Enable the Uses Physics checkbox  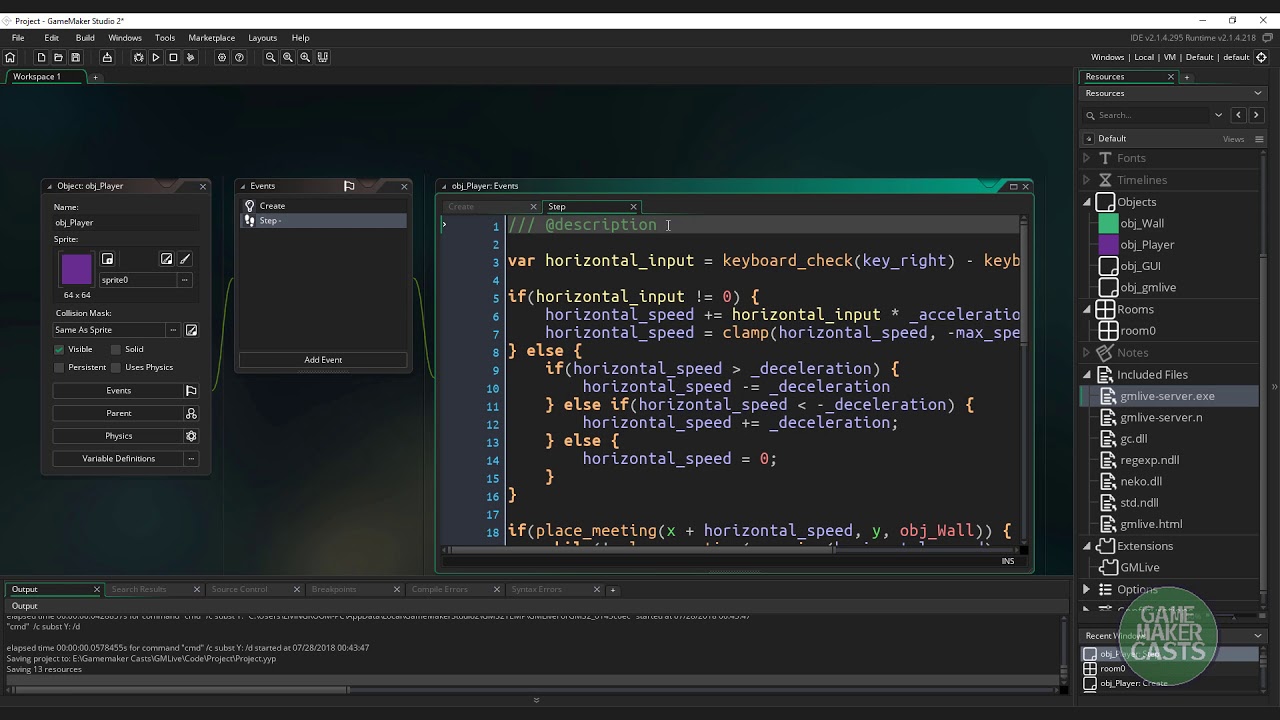pyautogui.click(x=115, y=367)
